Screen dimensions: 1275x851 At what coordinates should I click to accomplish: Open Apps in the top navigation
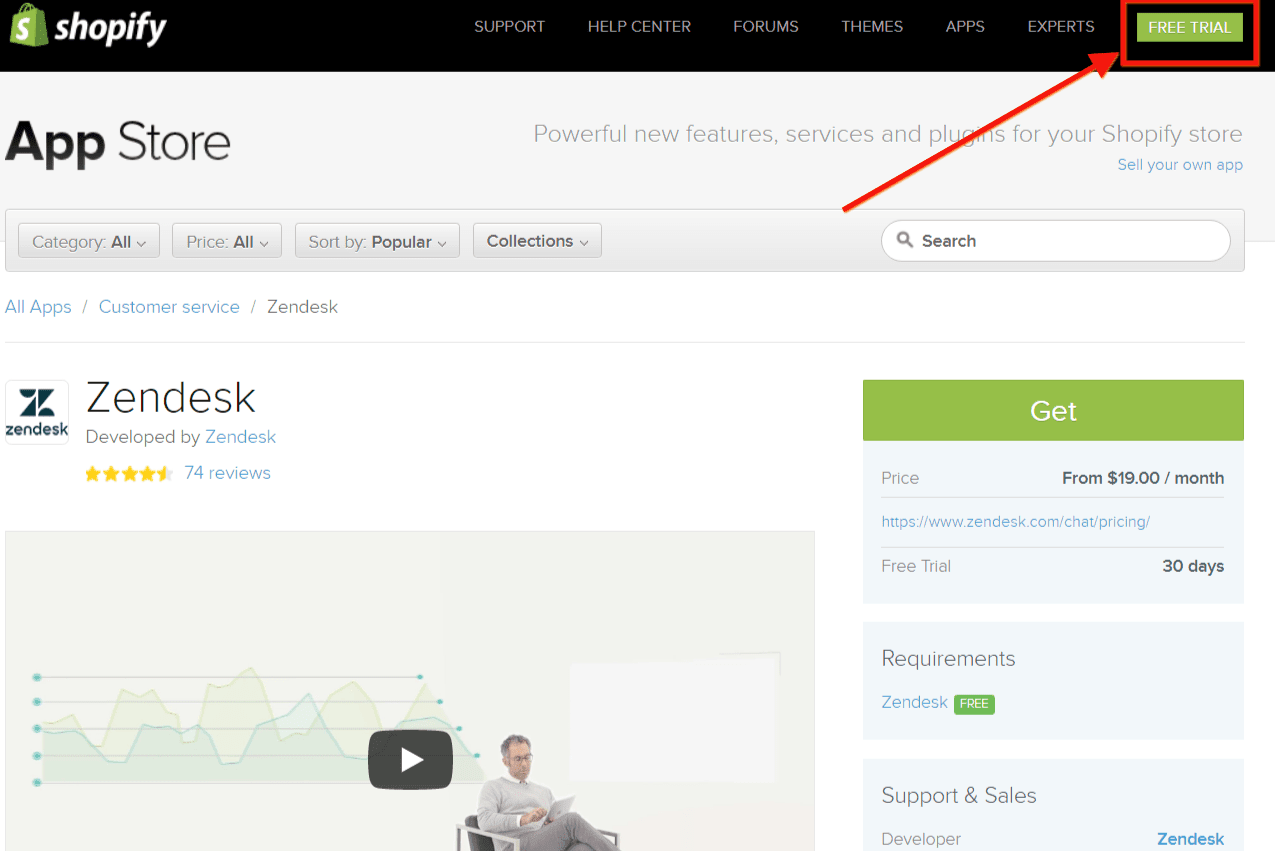(965, 27)
